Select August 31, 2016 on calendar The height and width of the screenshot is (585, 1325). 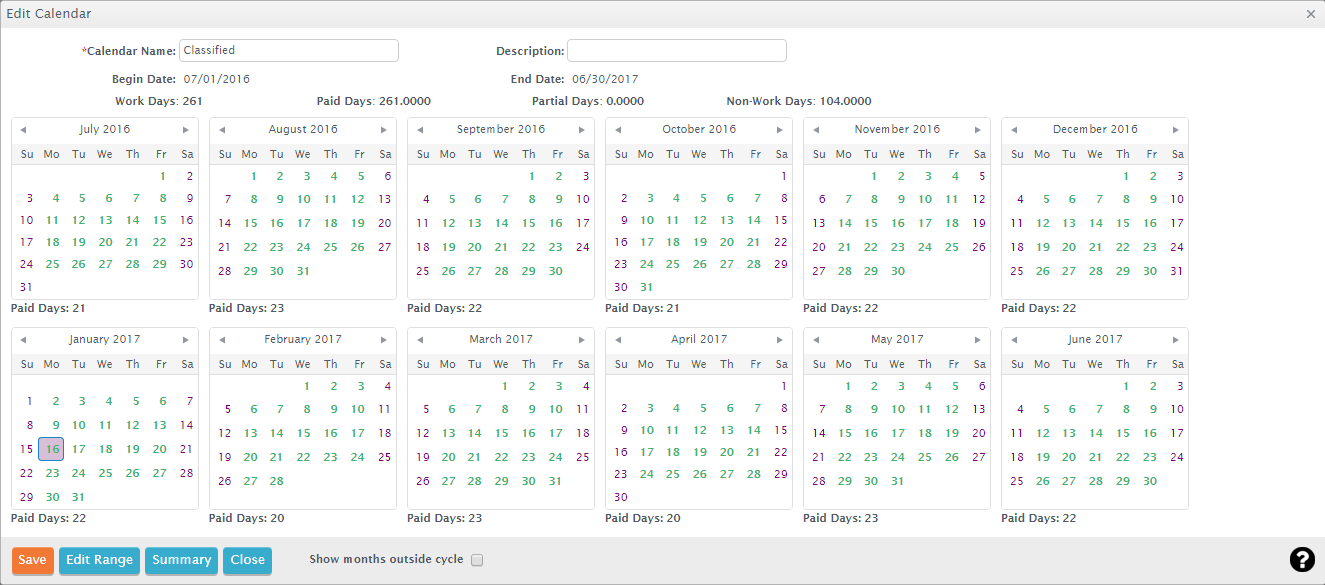coord(304,271)
